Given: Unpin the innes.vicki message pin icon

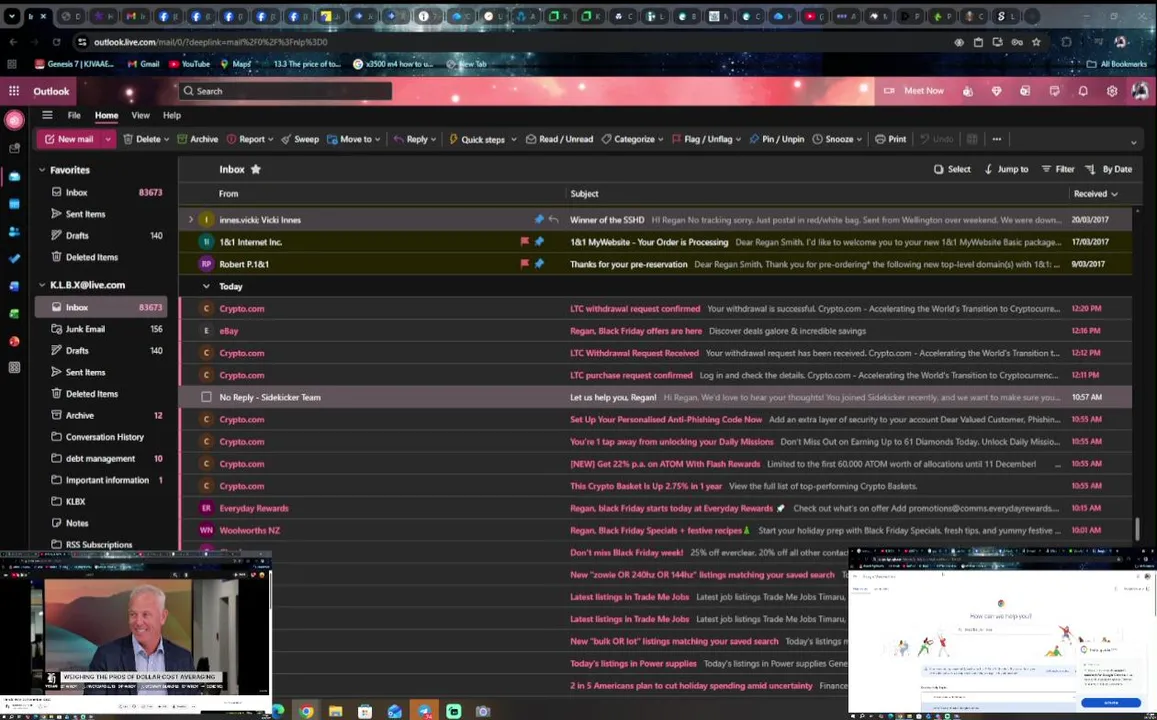Looking at the screenshot, I should pyautogui.click(x=539, y=219).
